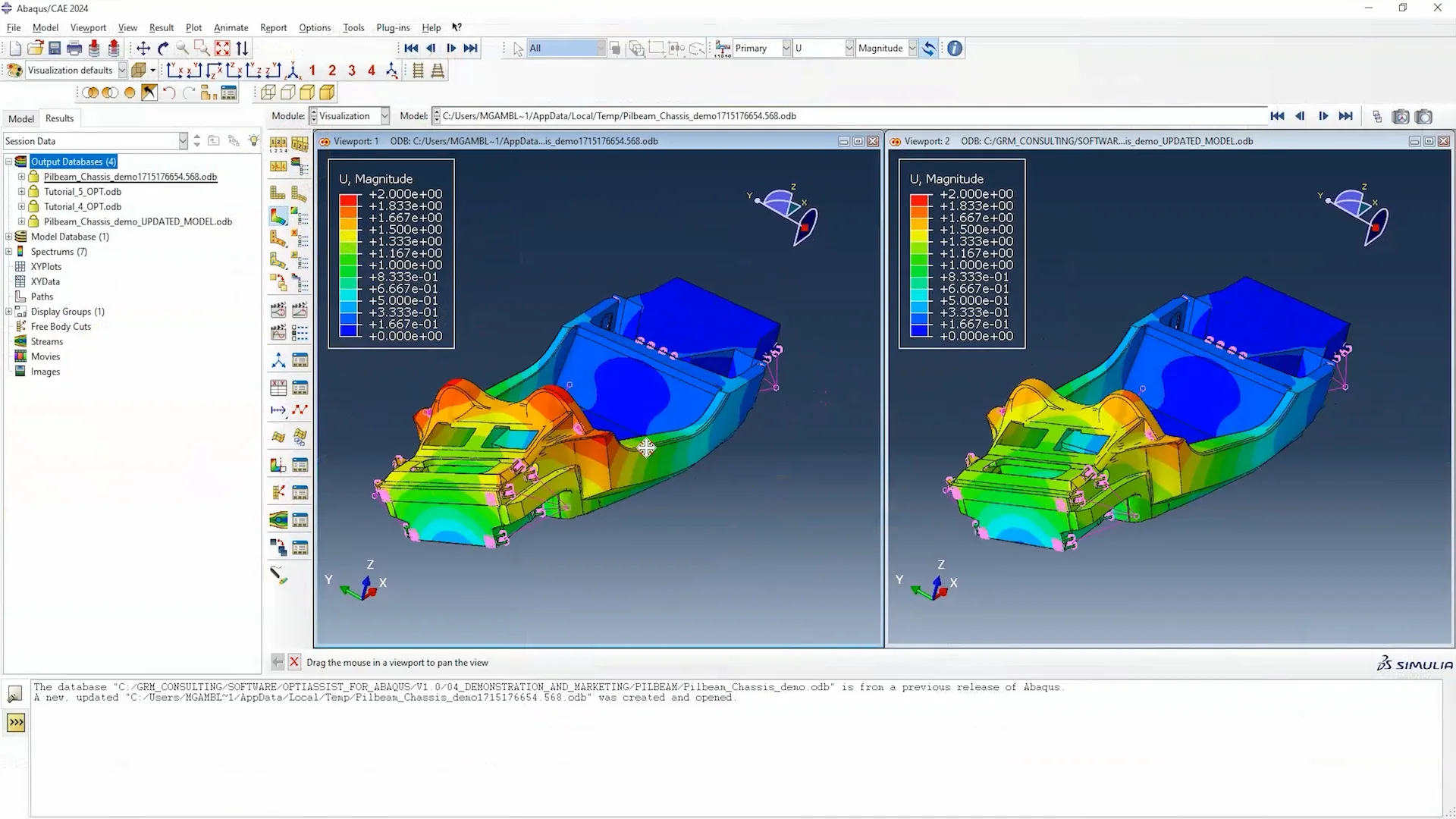
Task: Switch to the Model tab
Action: [x=21, y=118]
